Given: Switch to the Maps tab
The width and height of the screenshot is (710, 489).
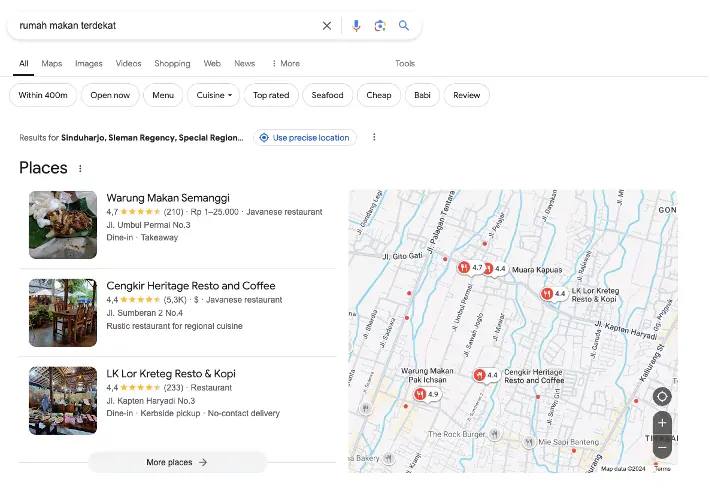Looking at the screenshot, I should [x=52, y=64].
